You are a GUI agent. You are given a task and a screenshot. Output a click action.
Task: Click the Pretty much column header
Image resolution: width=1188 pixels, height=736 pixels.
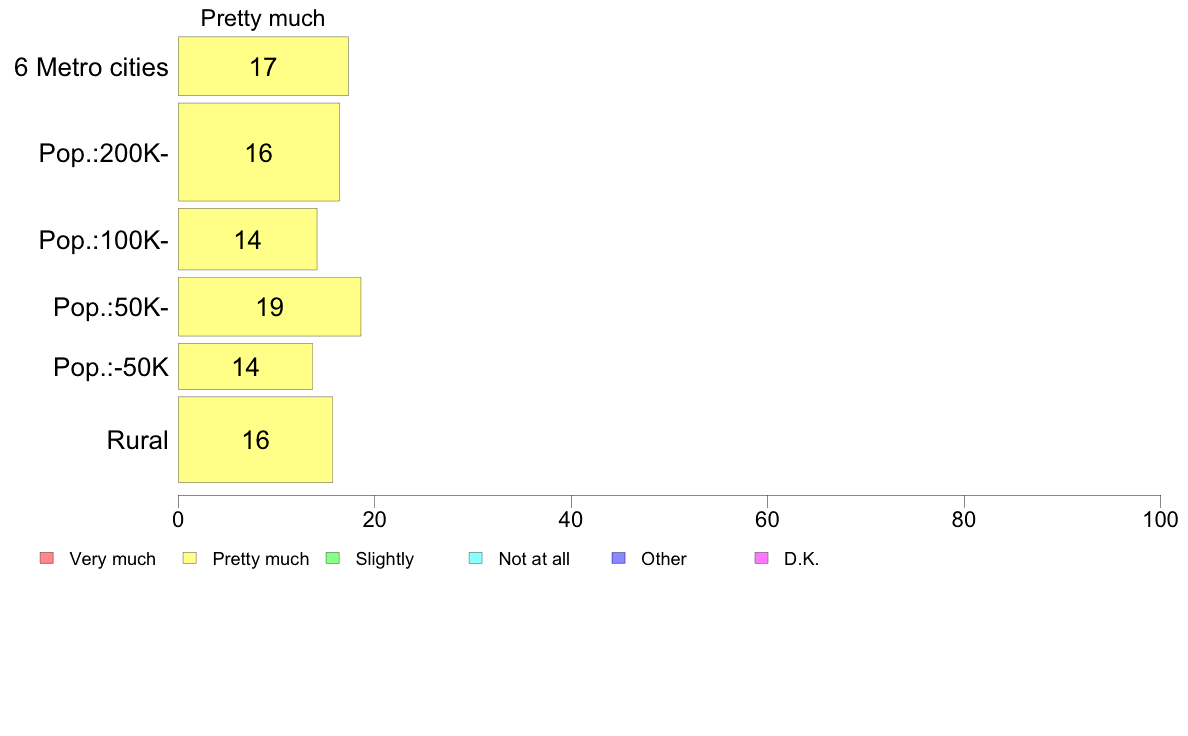(263, 18)
